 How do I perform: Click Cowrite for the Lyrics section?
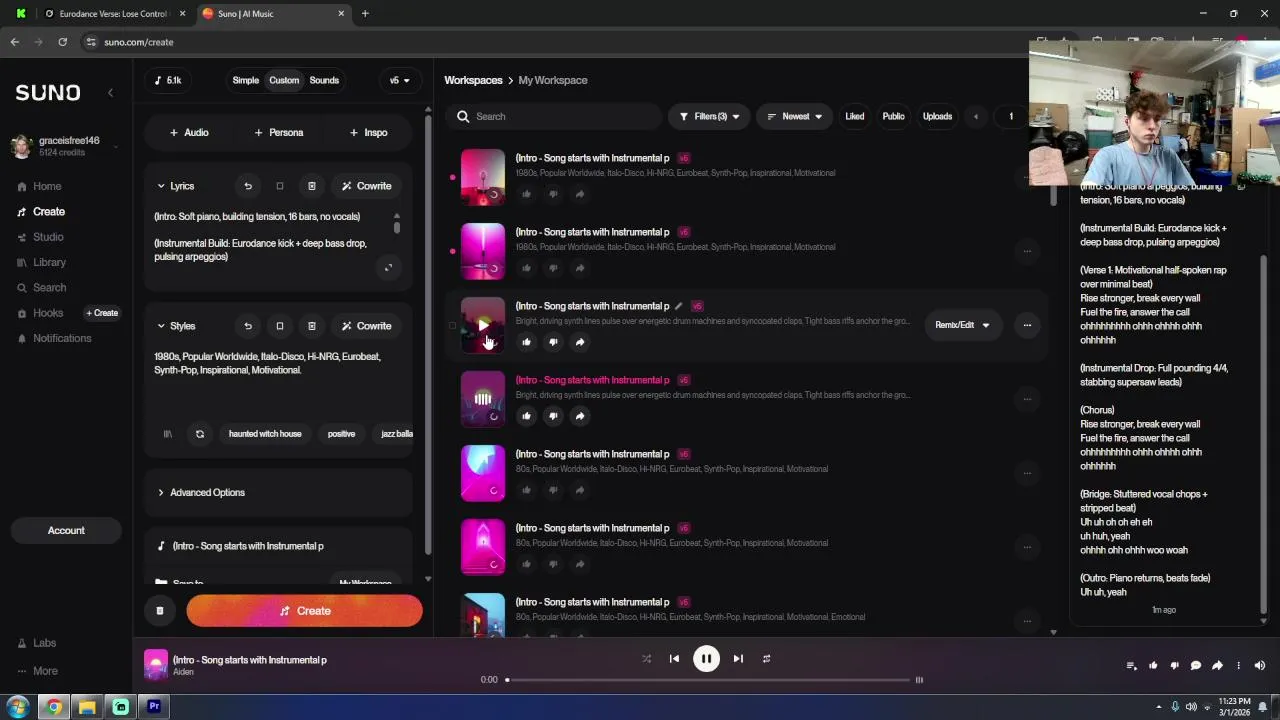click(x=366, y=186)
